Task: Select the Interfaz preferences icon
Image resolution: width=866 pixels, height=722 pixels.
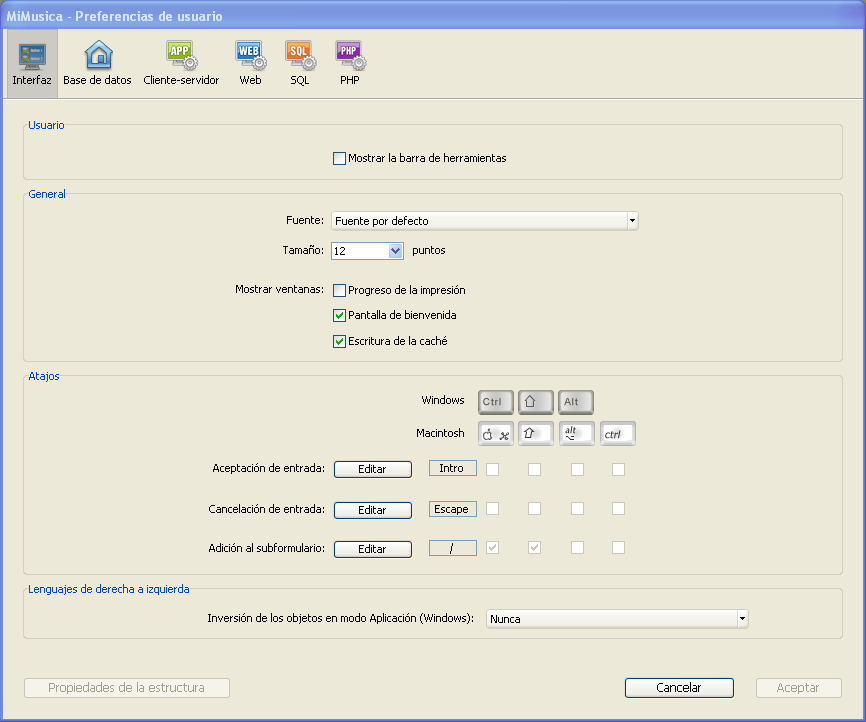Action: (32, 64)
